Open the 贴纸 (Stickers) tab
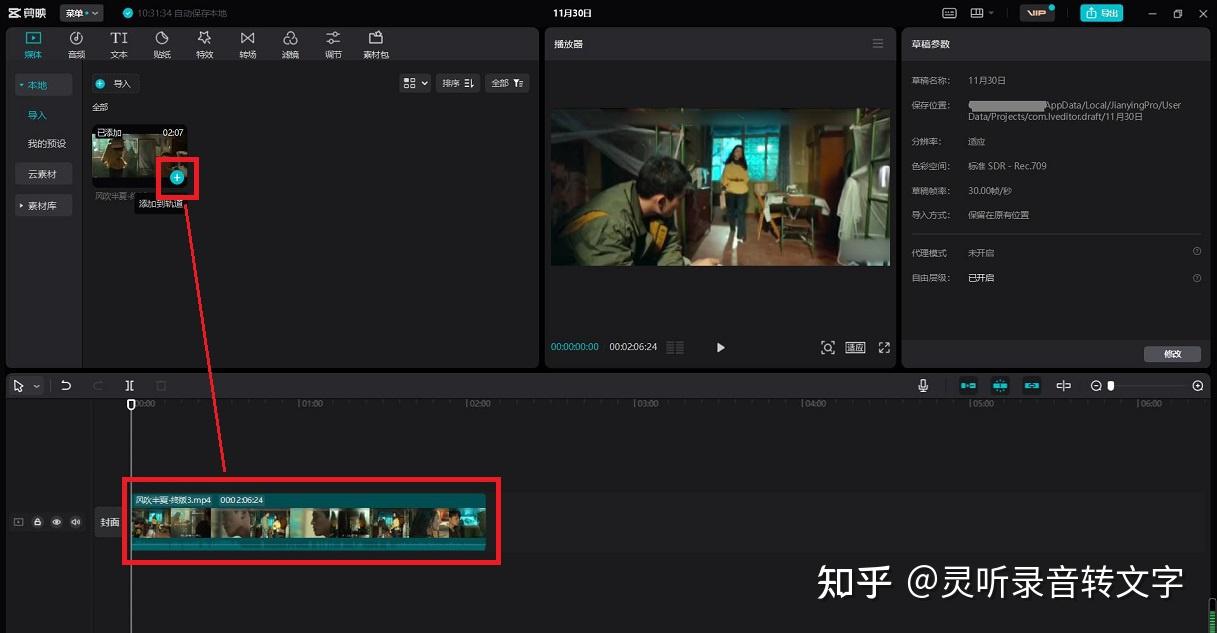This screenshot has height=633, width=1217. (162, 45)
